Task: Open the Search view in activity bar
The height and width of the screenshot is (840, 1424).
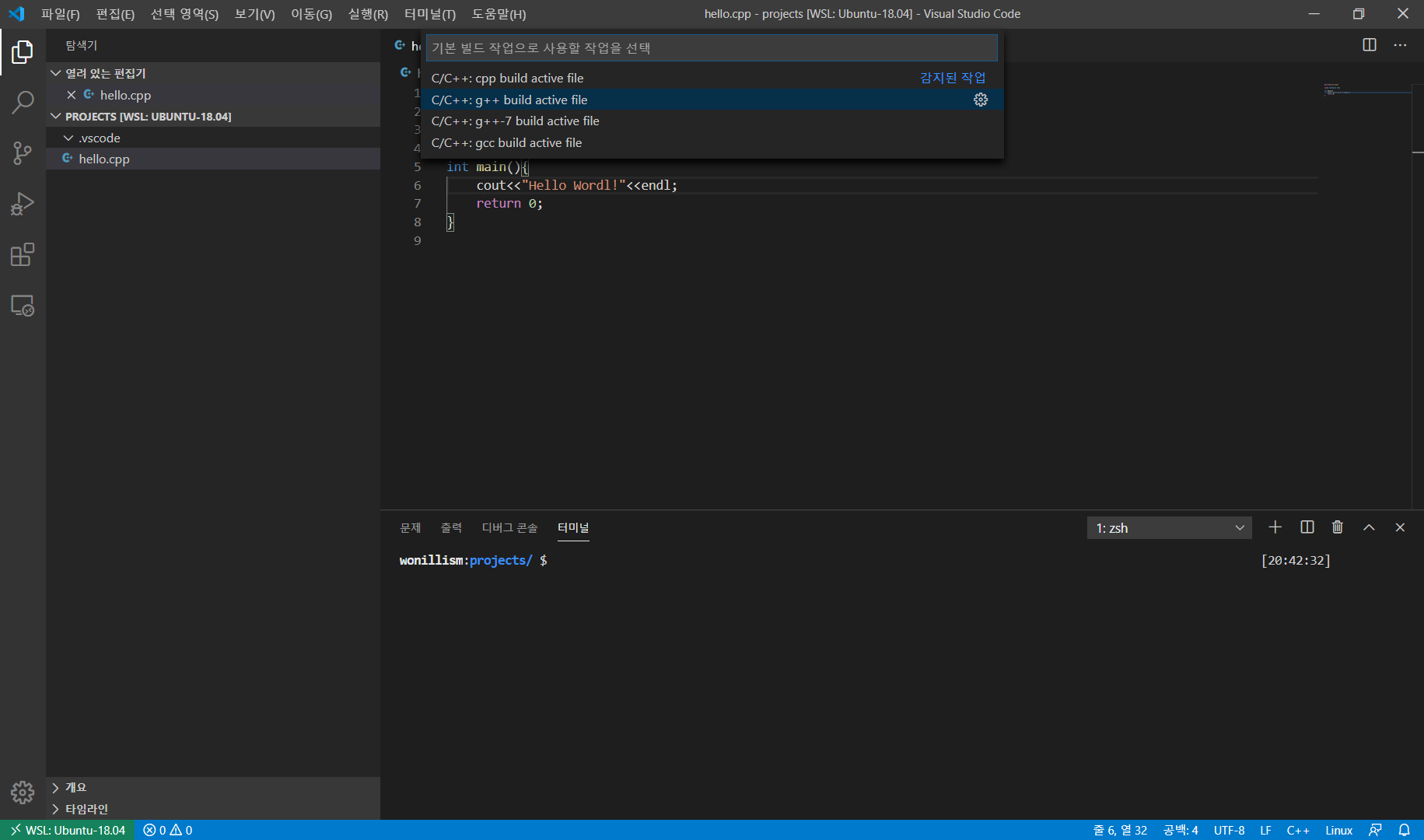Action: click(23, 102)
